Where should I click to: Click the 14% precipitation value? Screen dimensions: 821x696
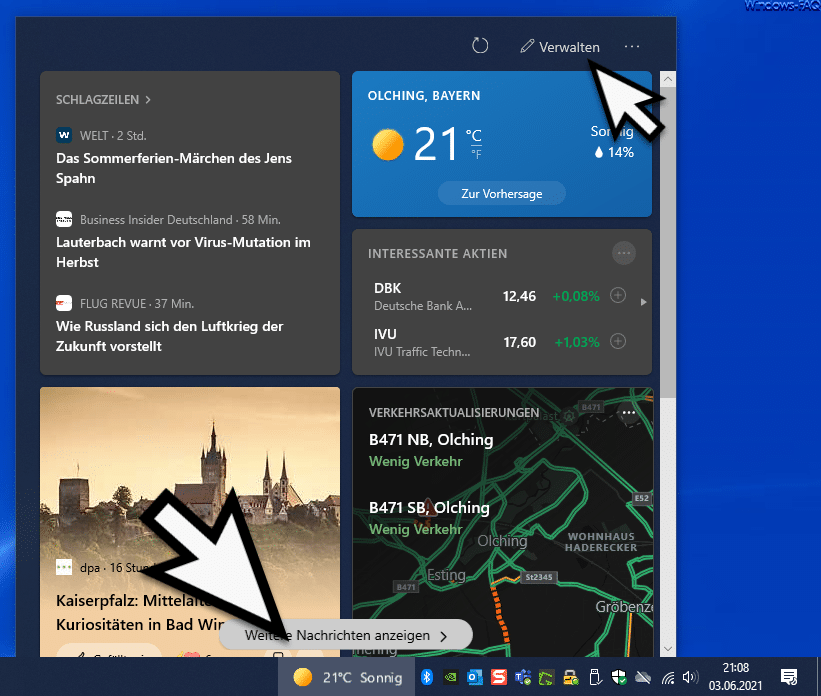click(614, 152)
